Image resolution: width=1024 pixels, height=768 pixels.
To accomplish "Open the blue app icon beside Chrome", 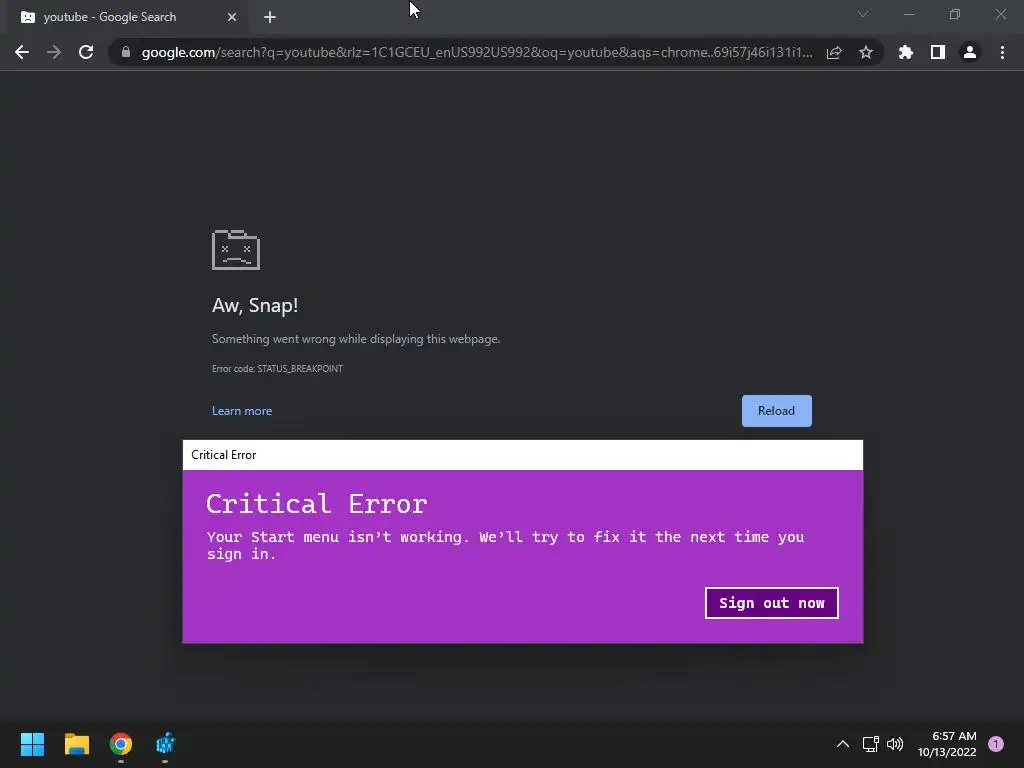I will (165, 744).
